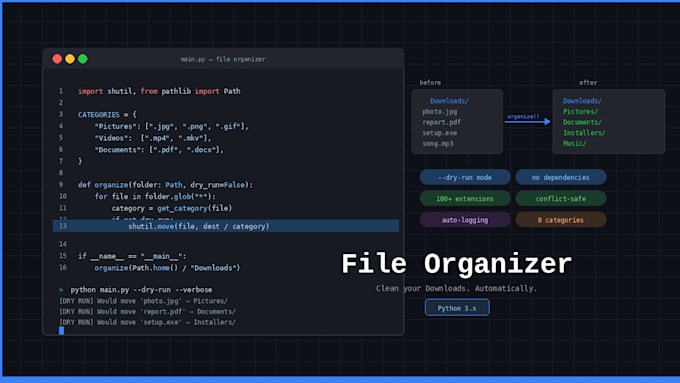Viewport: 680px width, 383px height.
Task: Click the import shutil line of code
Action: coord(159,91)
